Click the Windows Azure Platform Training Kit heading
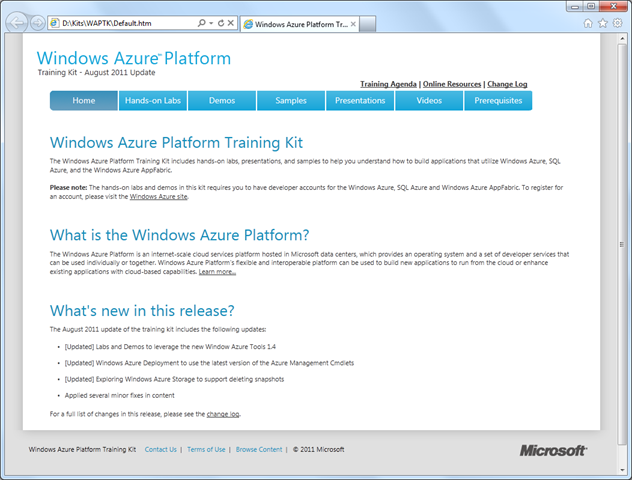The image size is (632, 480). 176,143
